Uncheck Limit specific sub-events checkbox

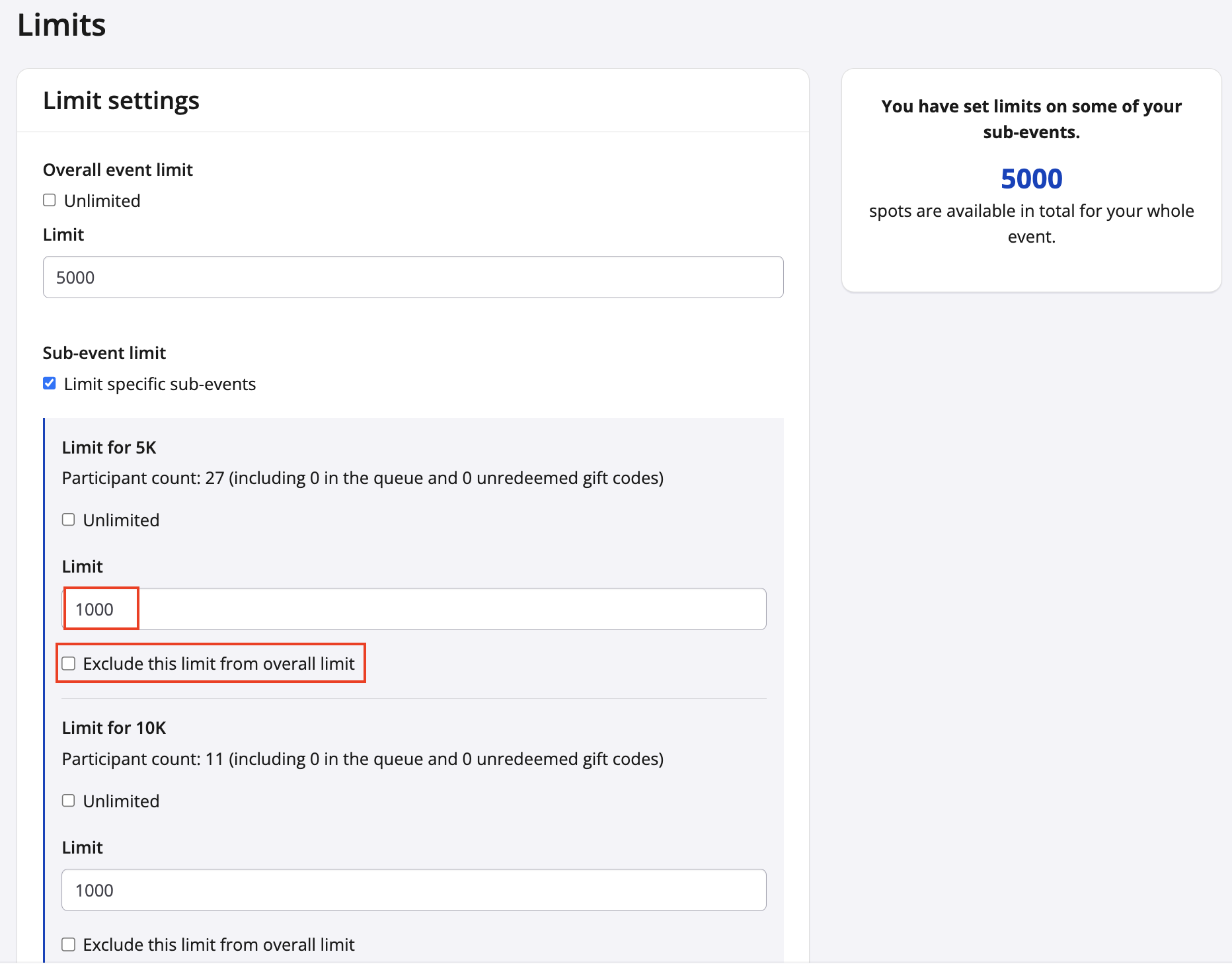[50, 383]
